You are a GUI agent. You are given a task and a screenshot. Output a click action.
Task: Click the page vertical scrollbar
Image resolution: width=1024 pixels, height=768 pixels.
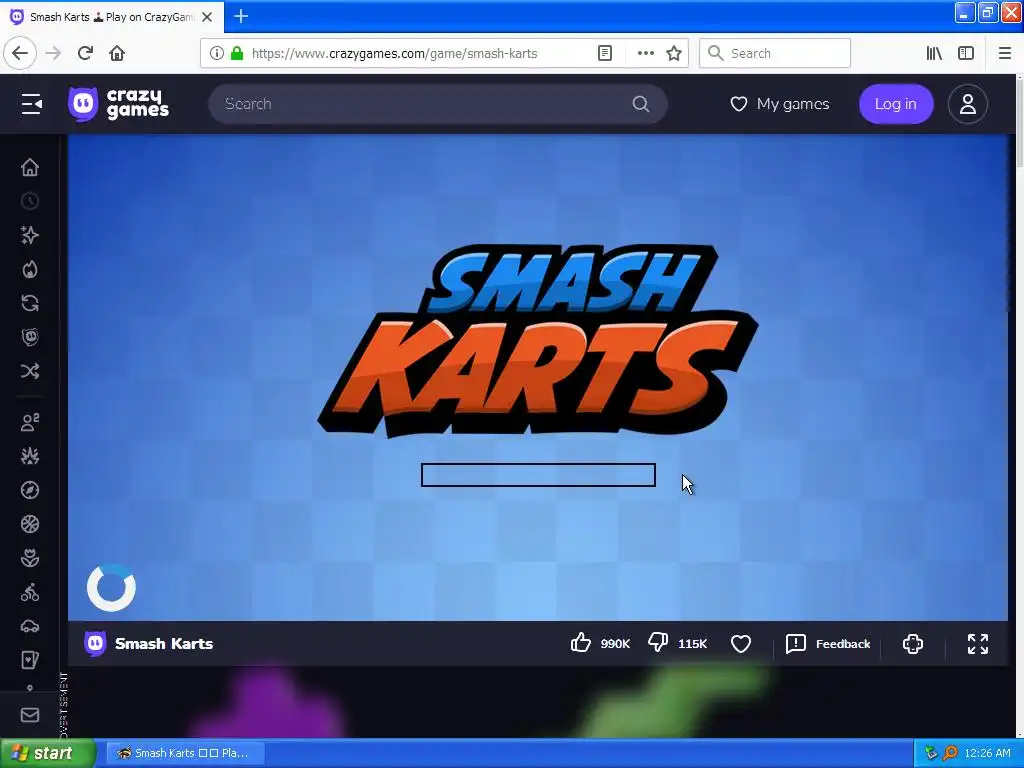click(x=1019, y=405)
